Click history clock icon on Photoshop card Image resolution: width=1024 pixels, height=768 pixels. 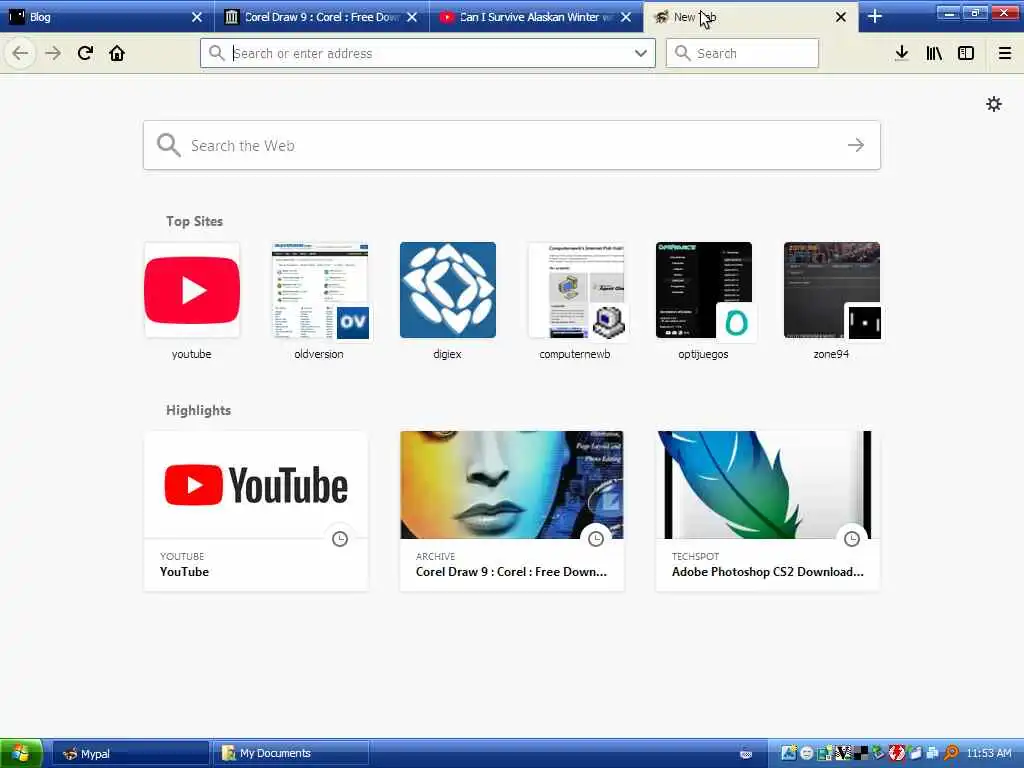[852, 539]
